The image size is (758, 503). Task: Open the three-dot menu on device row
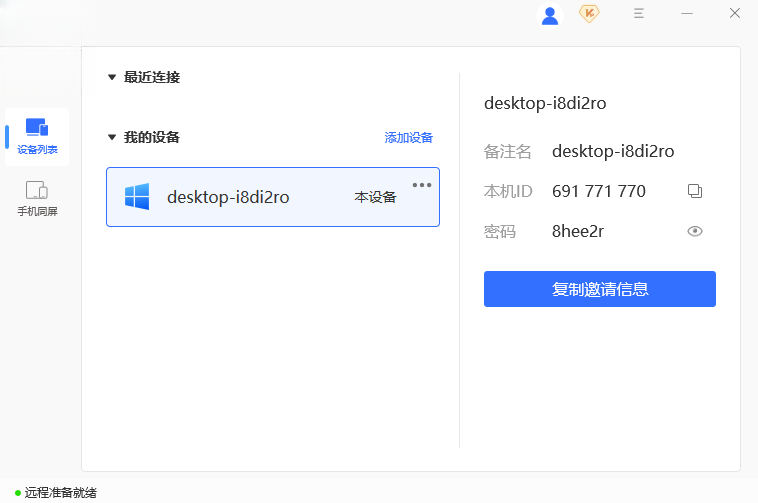tap(422, 185)
